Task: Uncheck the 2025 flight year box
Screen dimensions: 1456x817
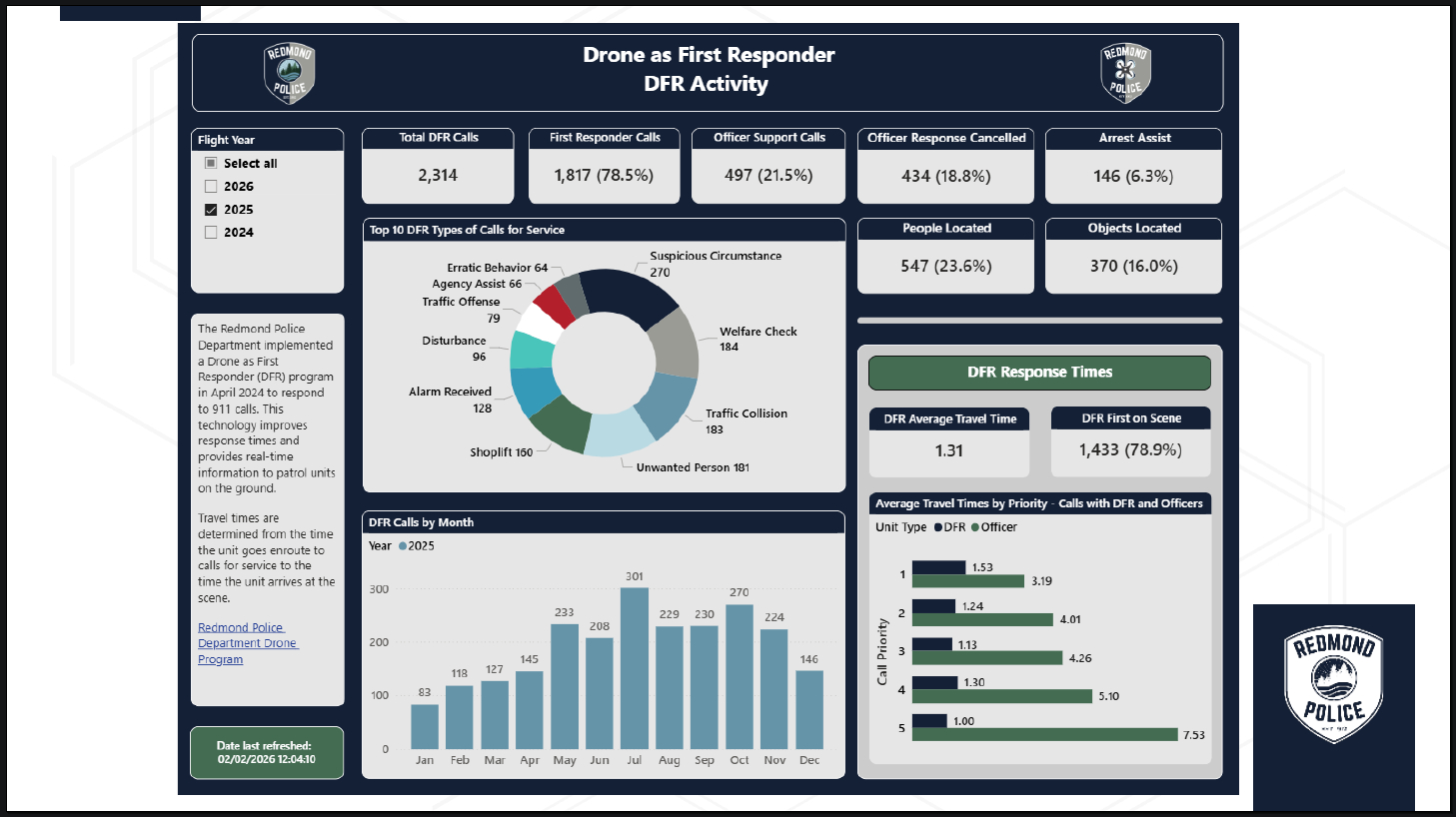Action: pos(211,210)
